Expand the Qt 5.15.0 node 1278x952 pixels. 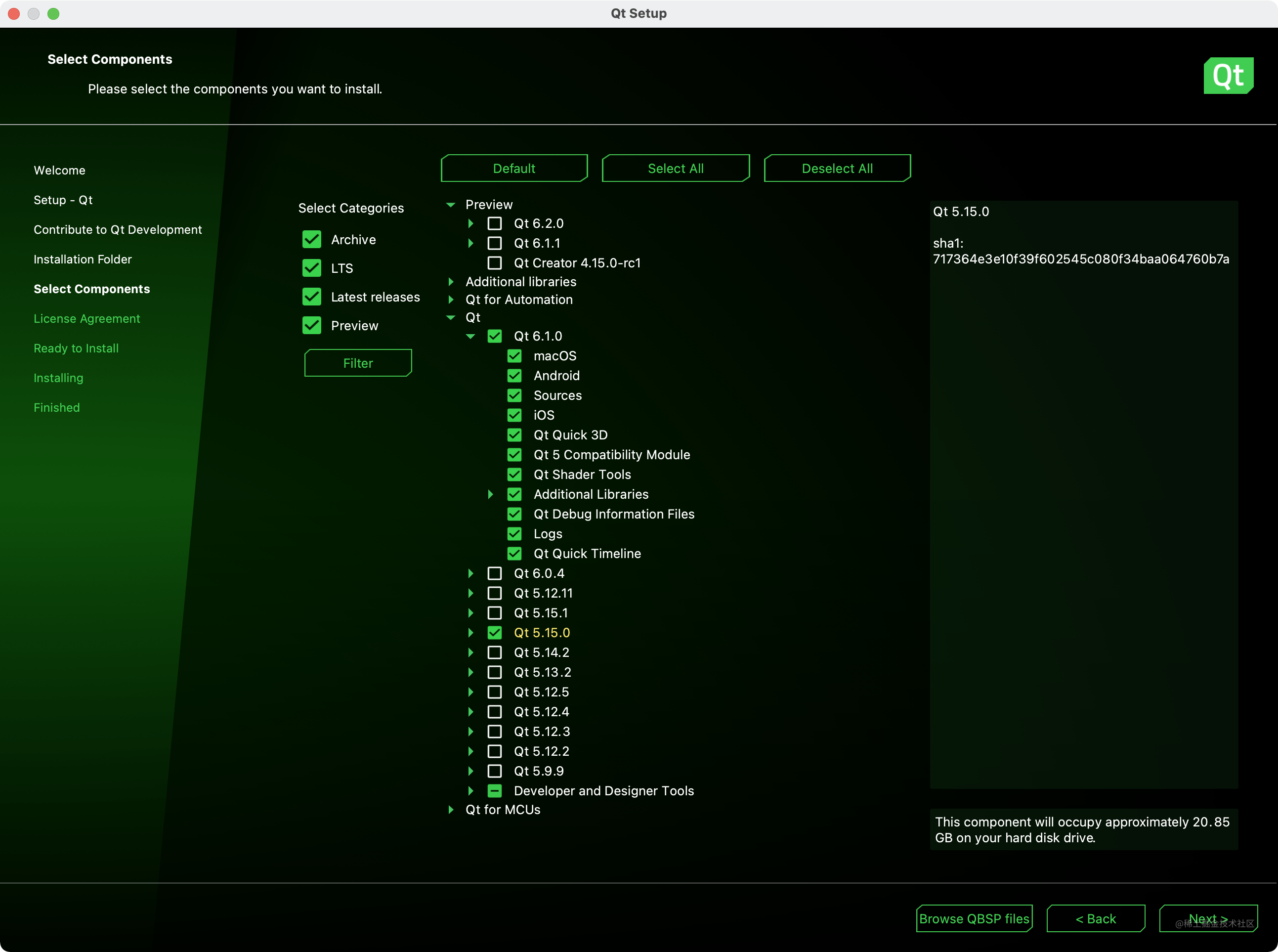[471, 633]
